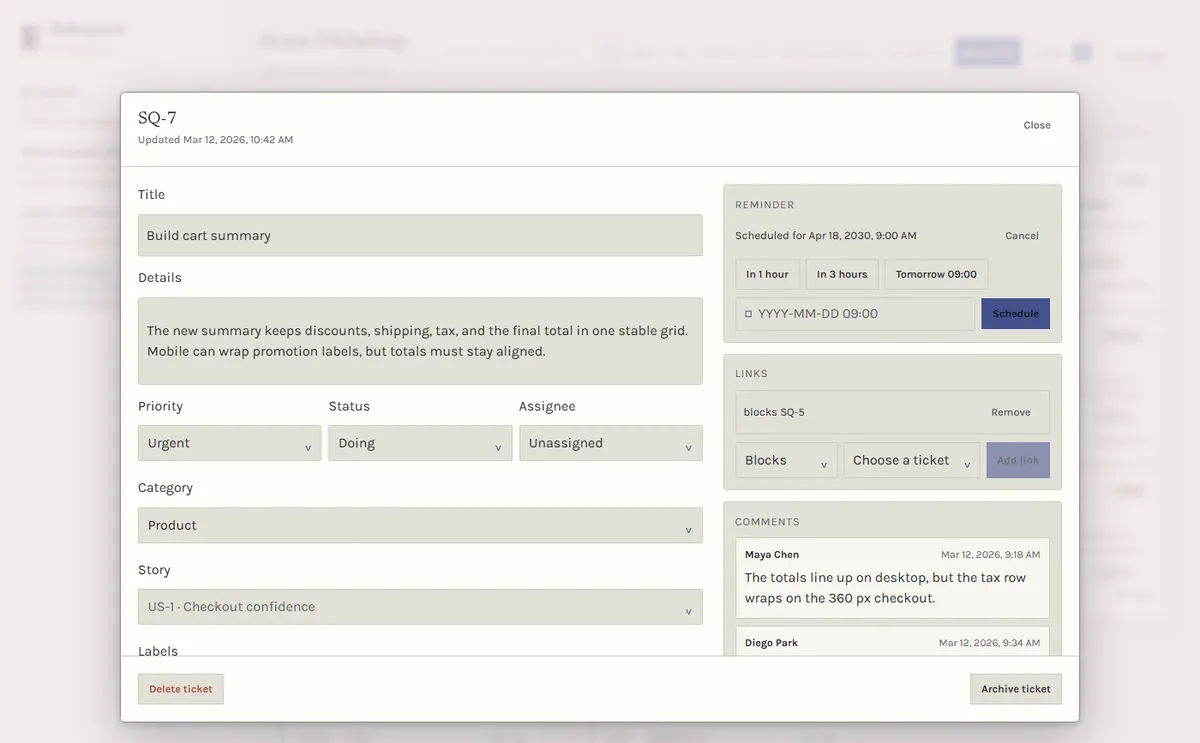The image size is (1200, 743).
Task: Click into the Details text area
Action: click(x=420, y=341)
